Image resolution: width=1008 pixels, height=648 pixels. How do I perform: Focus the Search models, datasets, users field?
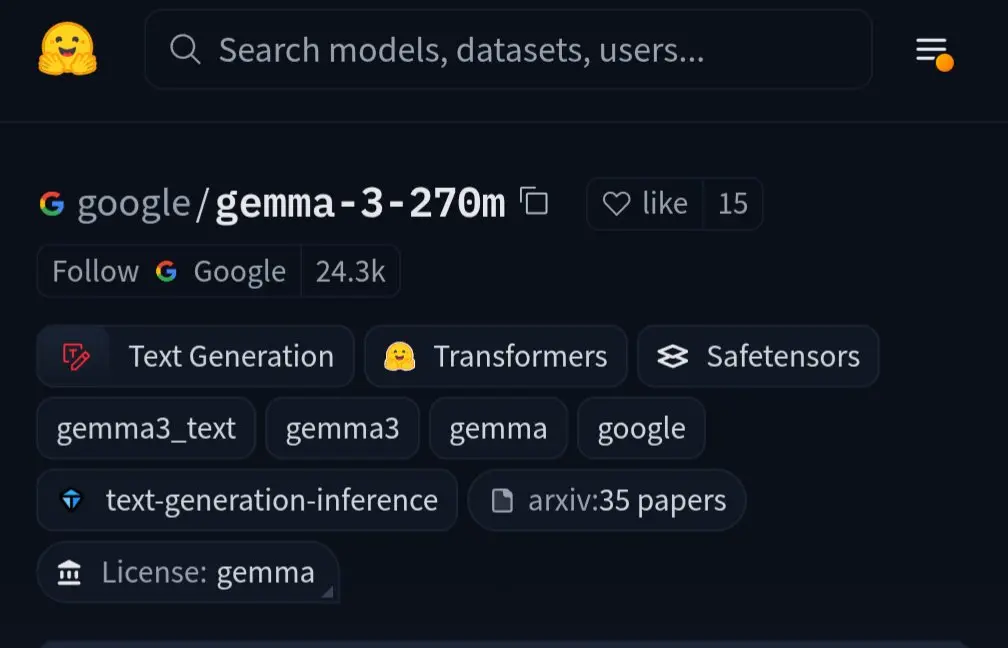click(x=508, y=50)
